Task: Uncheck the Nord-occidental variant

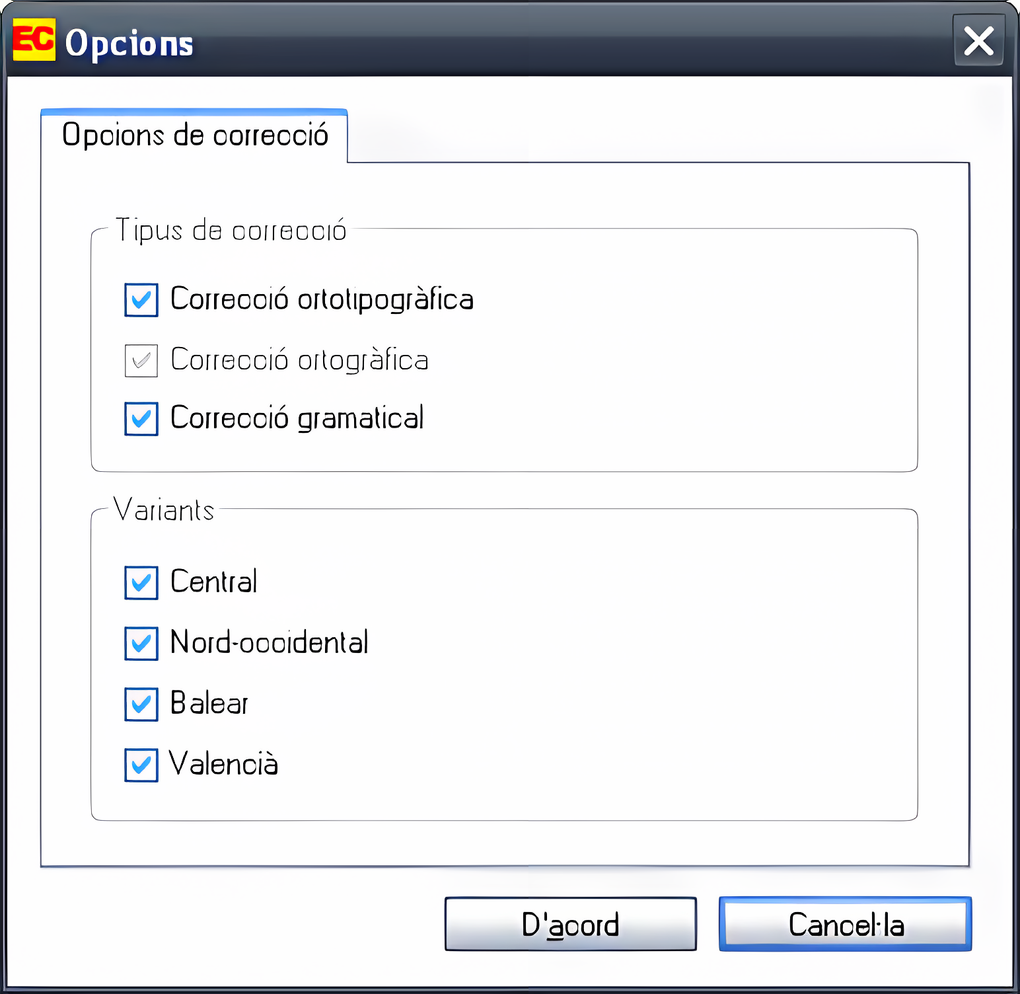Action: click(141, 644)
